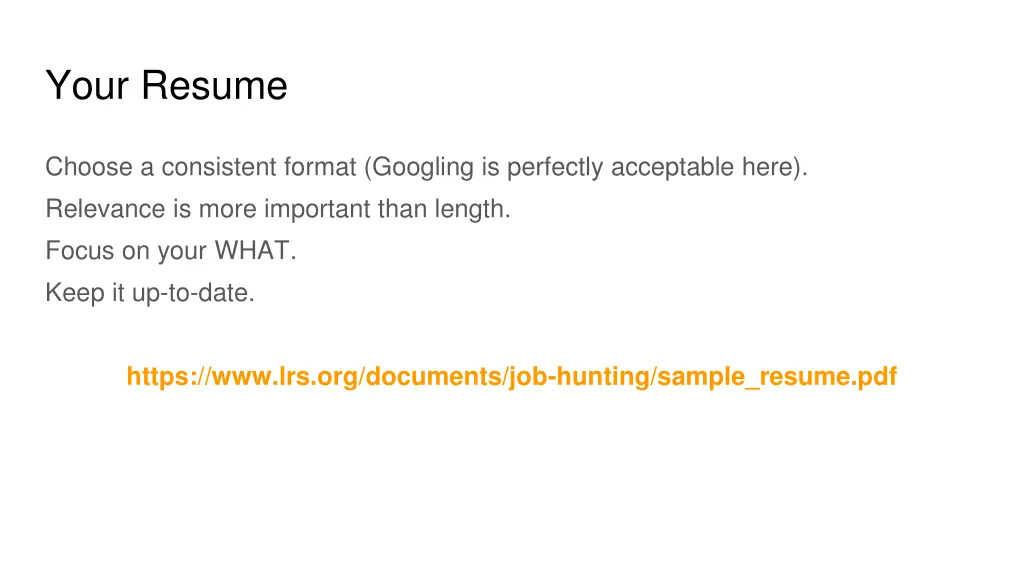Select the word "Resume" in the title

click(213, 86)
